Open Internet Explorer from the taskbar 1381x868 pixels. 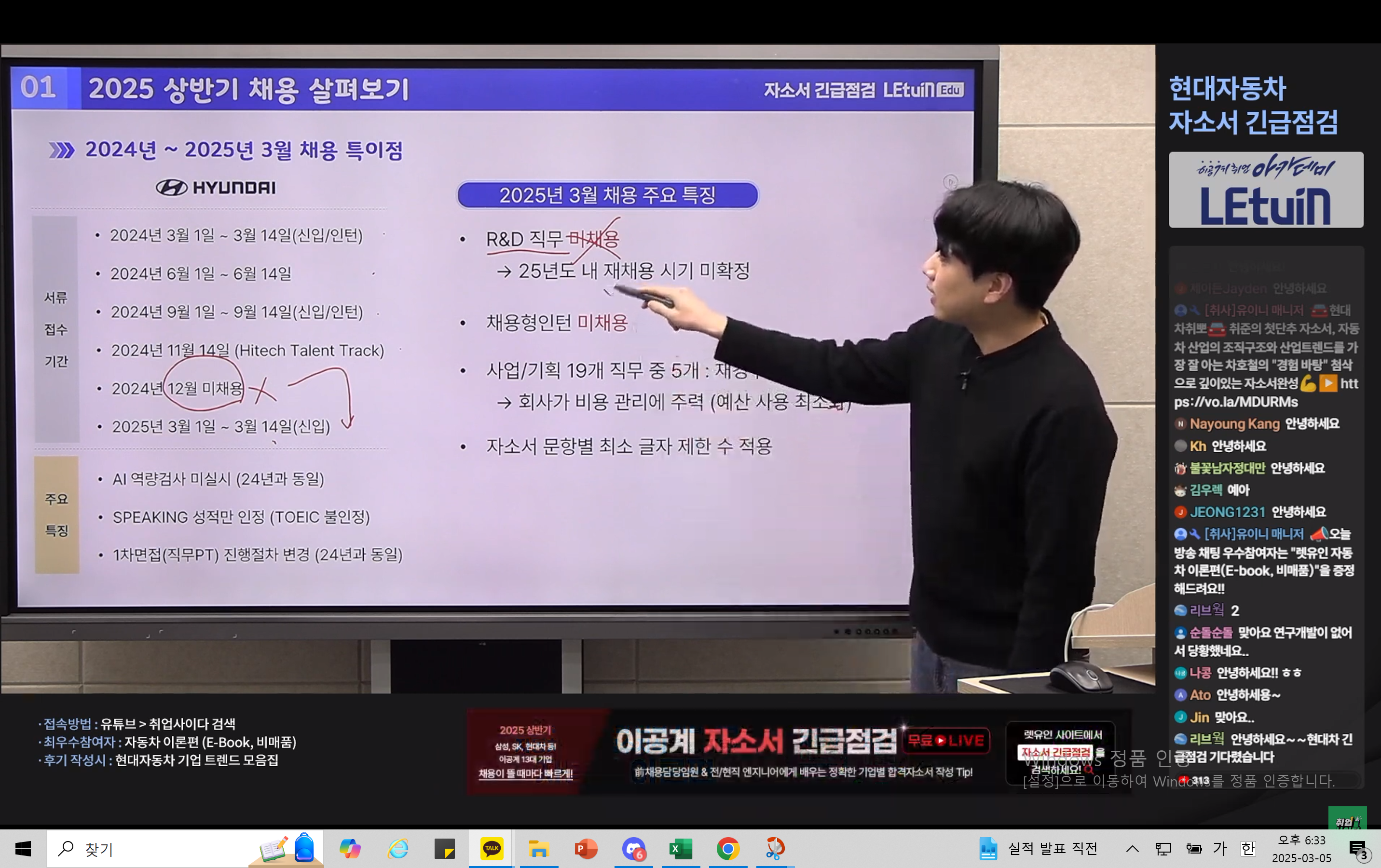pyautogui.click(x=397, y=849)
